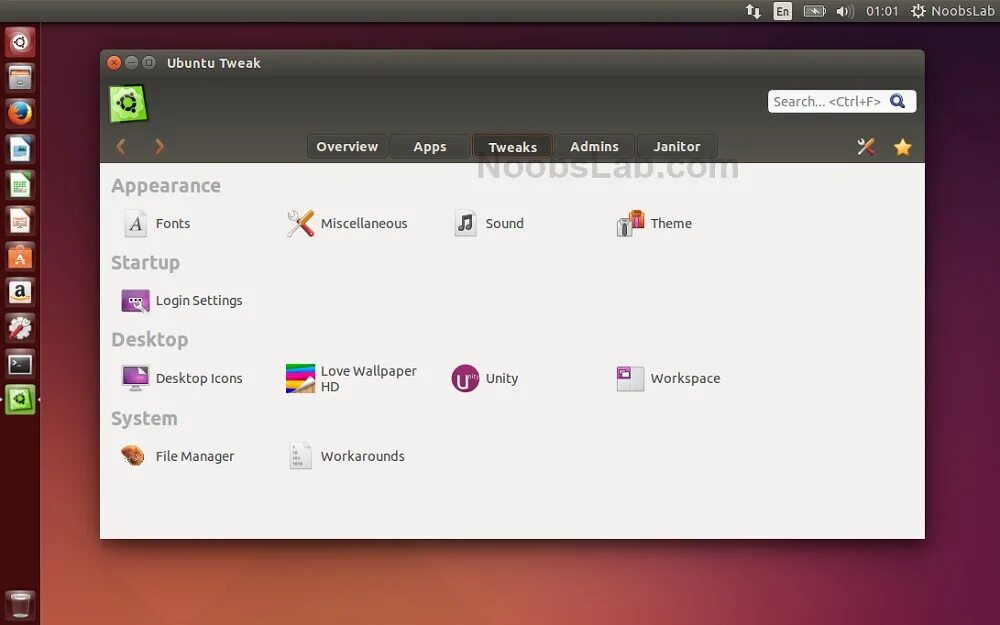Open the 01:01 clock menu
This screenshot has width=1000, height=625.
click(882, 11)
